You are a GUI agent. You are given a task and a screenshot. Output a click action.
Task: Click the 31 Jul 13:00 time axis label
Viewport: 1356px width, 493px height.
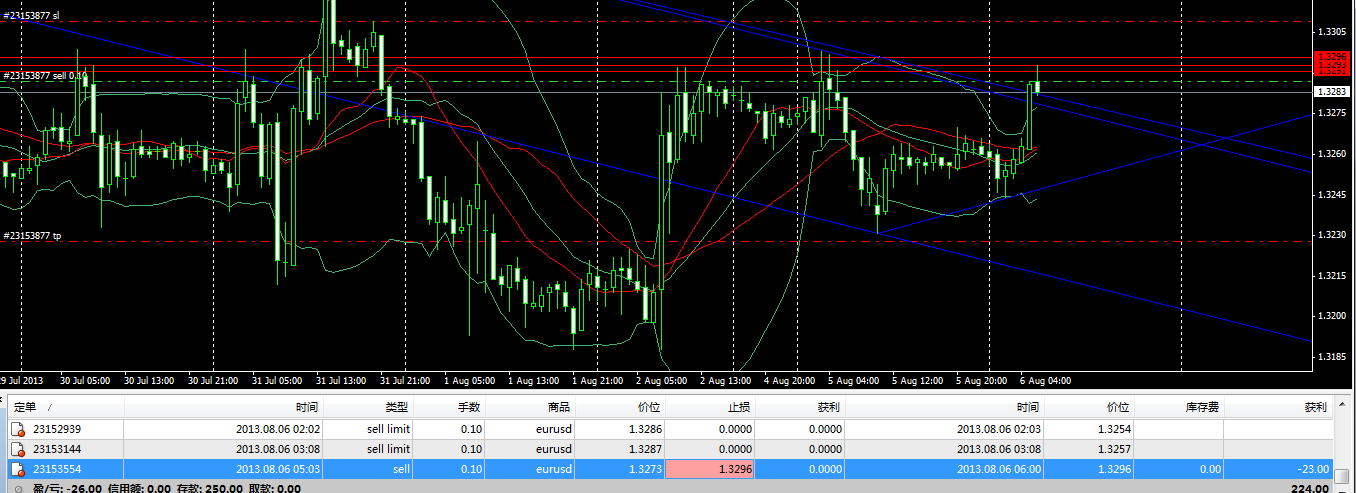[340, 381]
